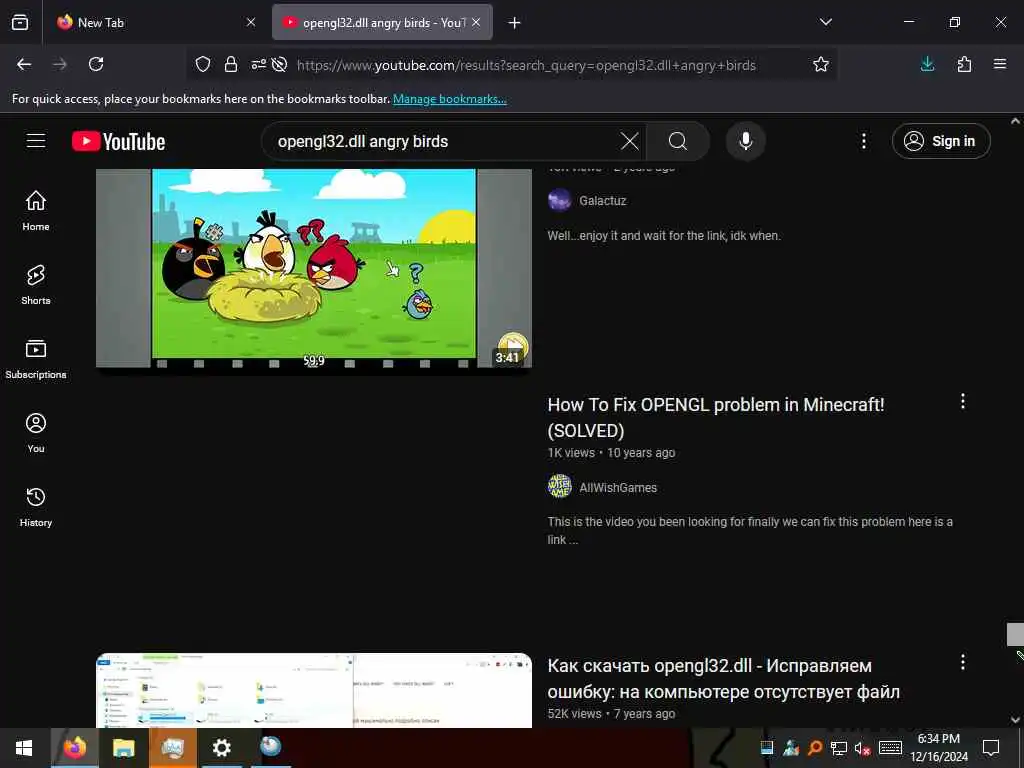
Task: Focus the YouTube URL address field
Action: [x=526, y=65]
